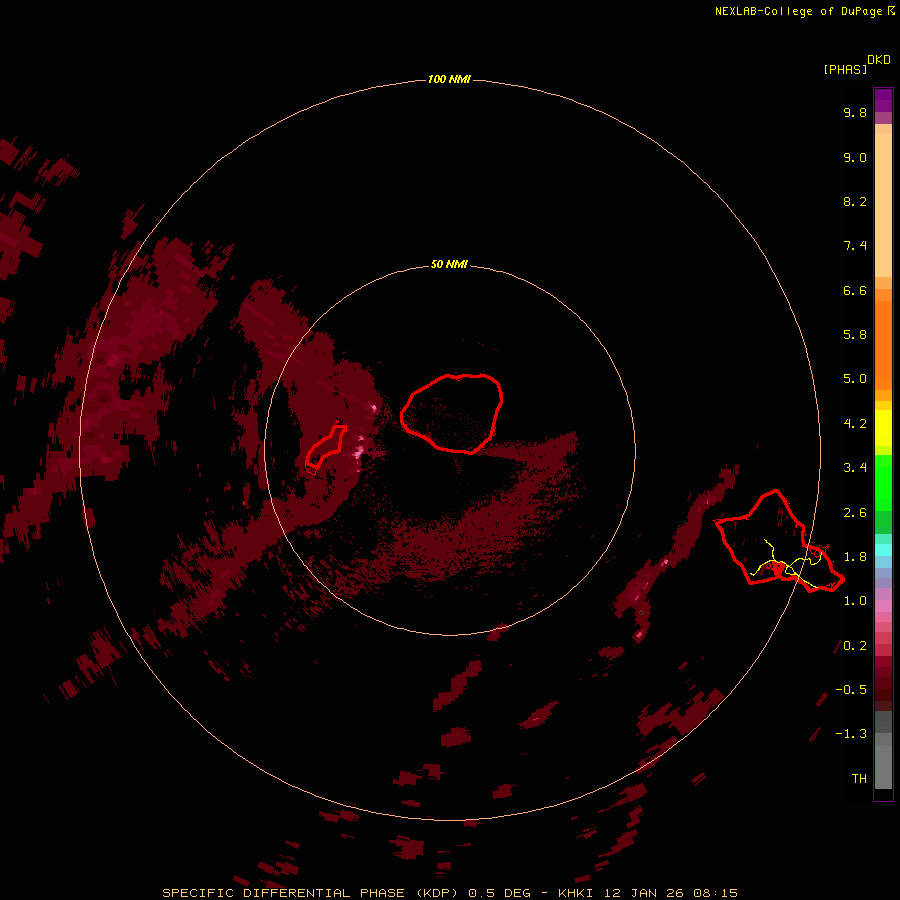The height and width of the screenshot is (900, 900).
Task: Click the TH threshold label
Action: coord(859,779)
